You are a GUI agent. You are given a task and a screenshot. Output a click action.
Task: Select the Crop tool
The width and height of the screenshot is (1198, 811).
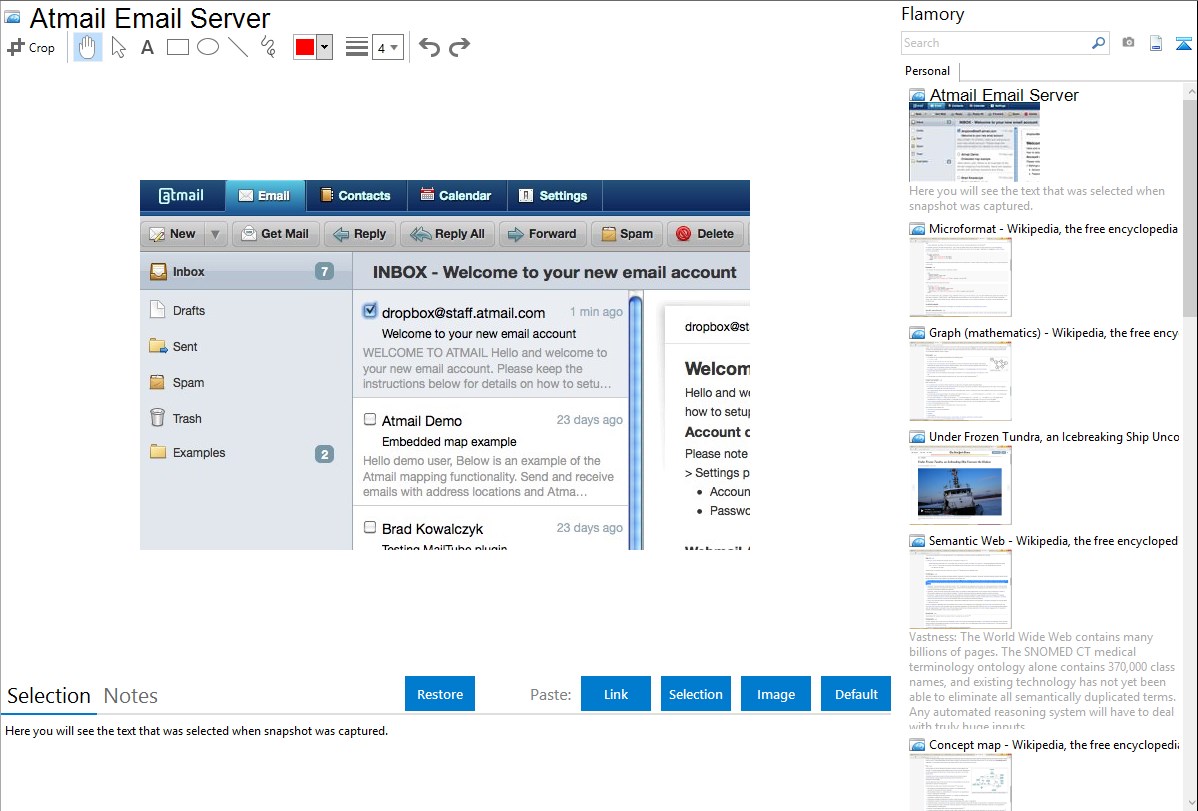coord(31,47)
